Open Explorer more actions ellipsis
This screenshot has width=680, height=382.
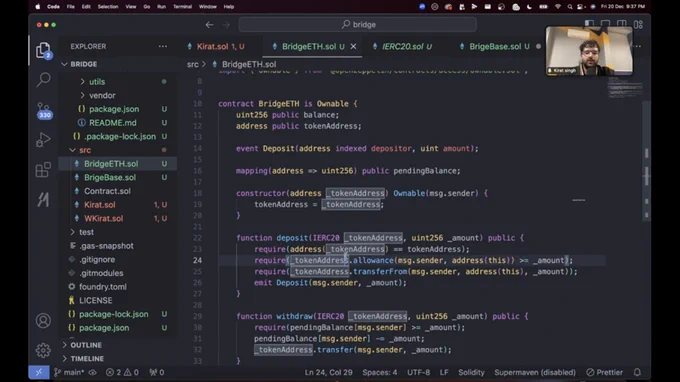click(163, 46)
